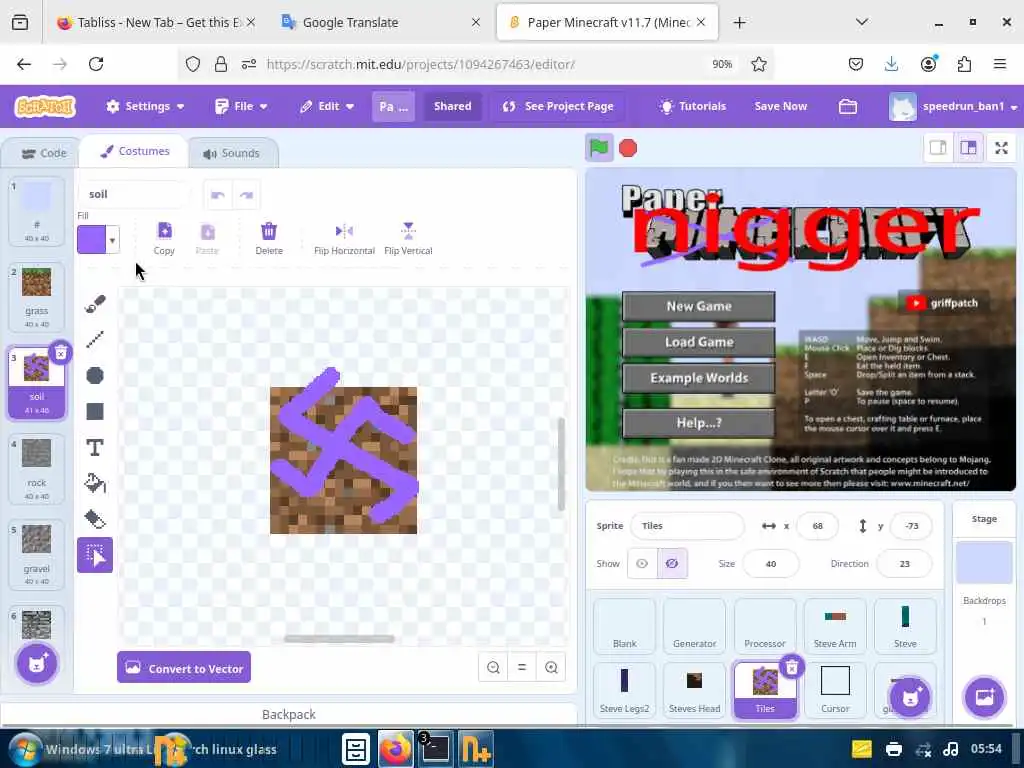Viewport: 1024px width, 768px height.
Task: Switch to the Sounds tab
Action: [231, 153]
